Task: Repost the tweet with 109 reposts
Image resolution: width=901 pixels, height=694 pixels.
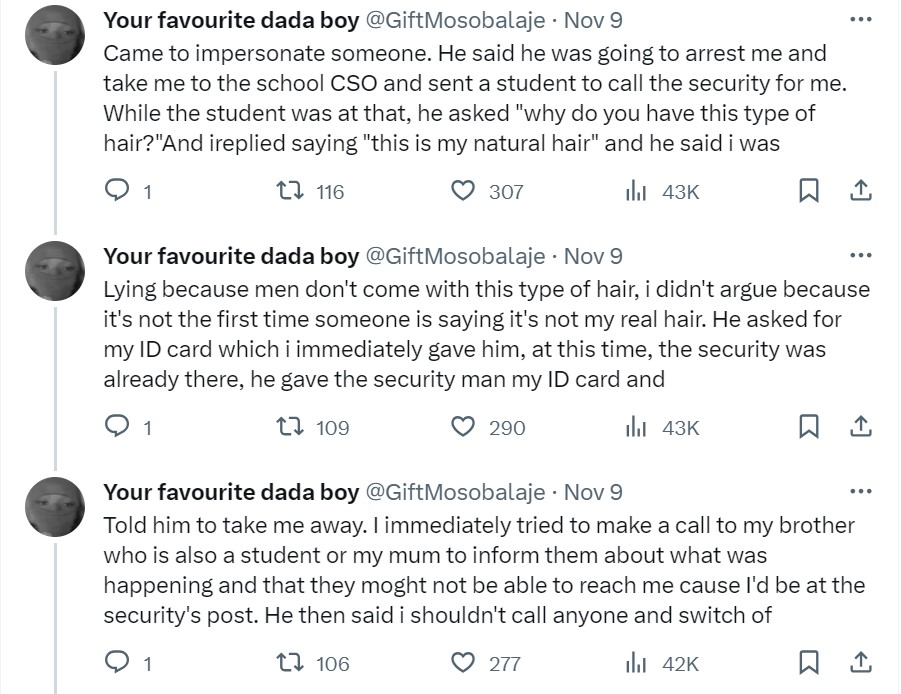Action: [x=290, y=428]
